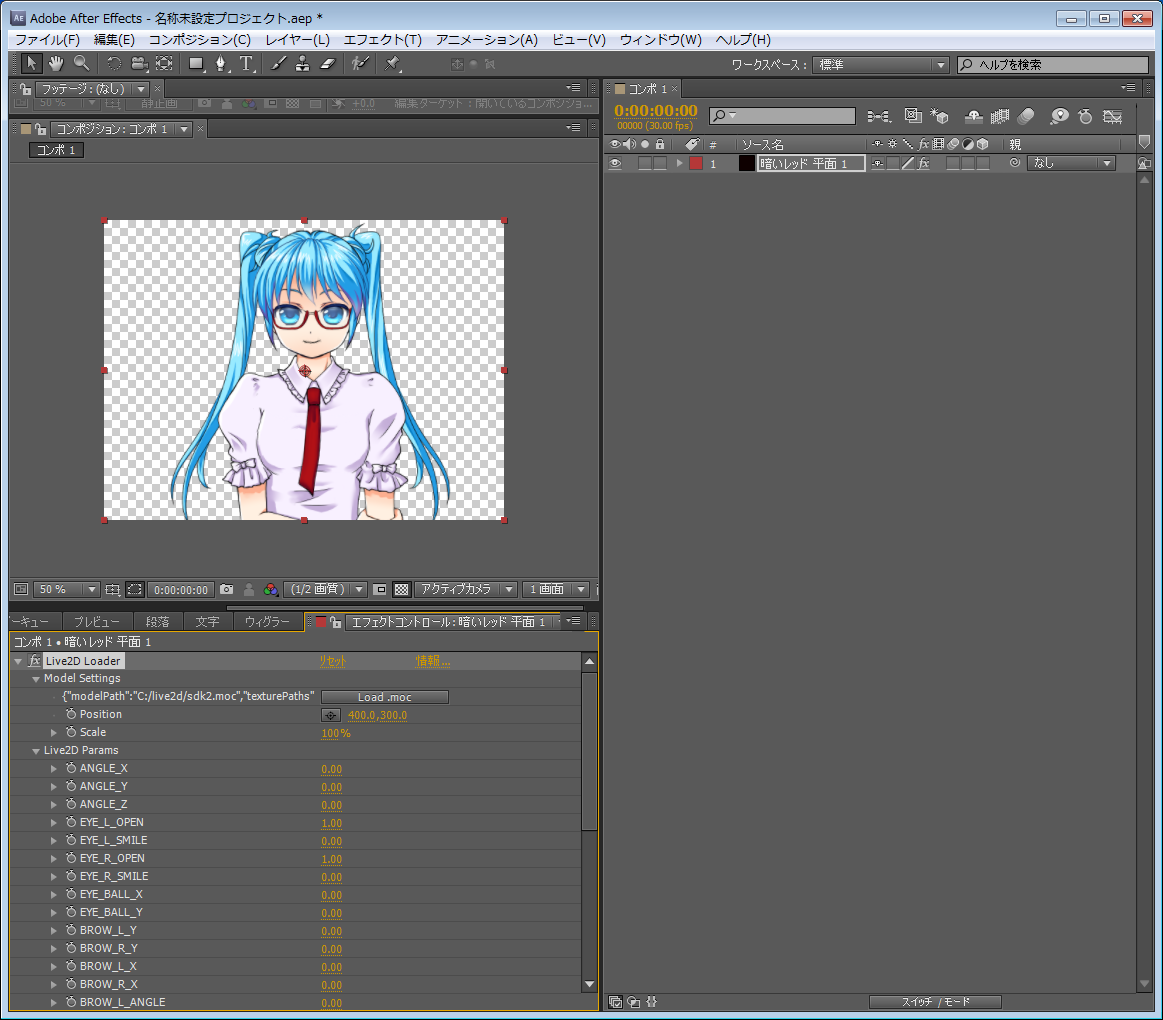Toggle lock on Composition viewer panel
Viewport: 1163px width, 1020px height.
pos(40,128)
